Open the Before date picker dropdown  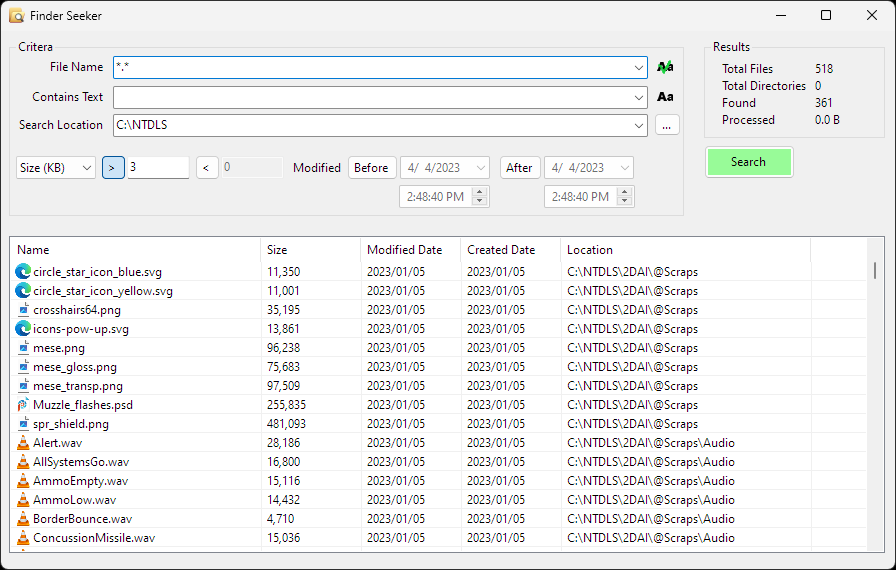click(x=481, y=168)
